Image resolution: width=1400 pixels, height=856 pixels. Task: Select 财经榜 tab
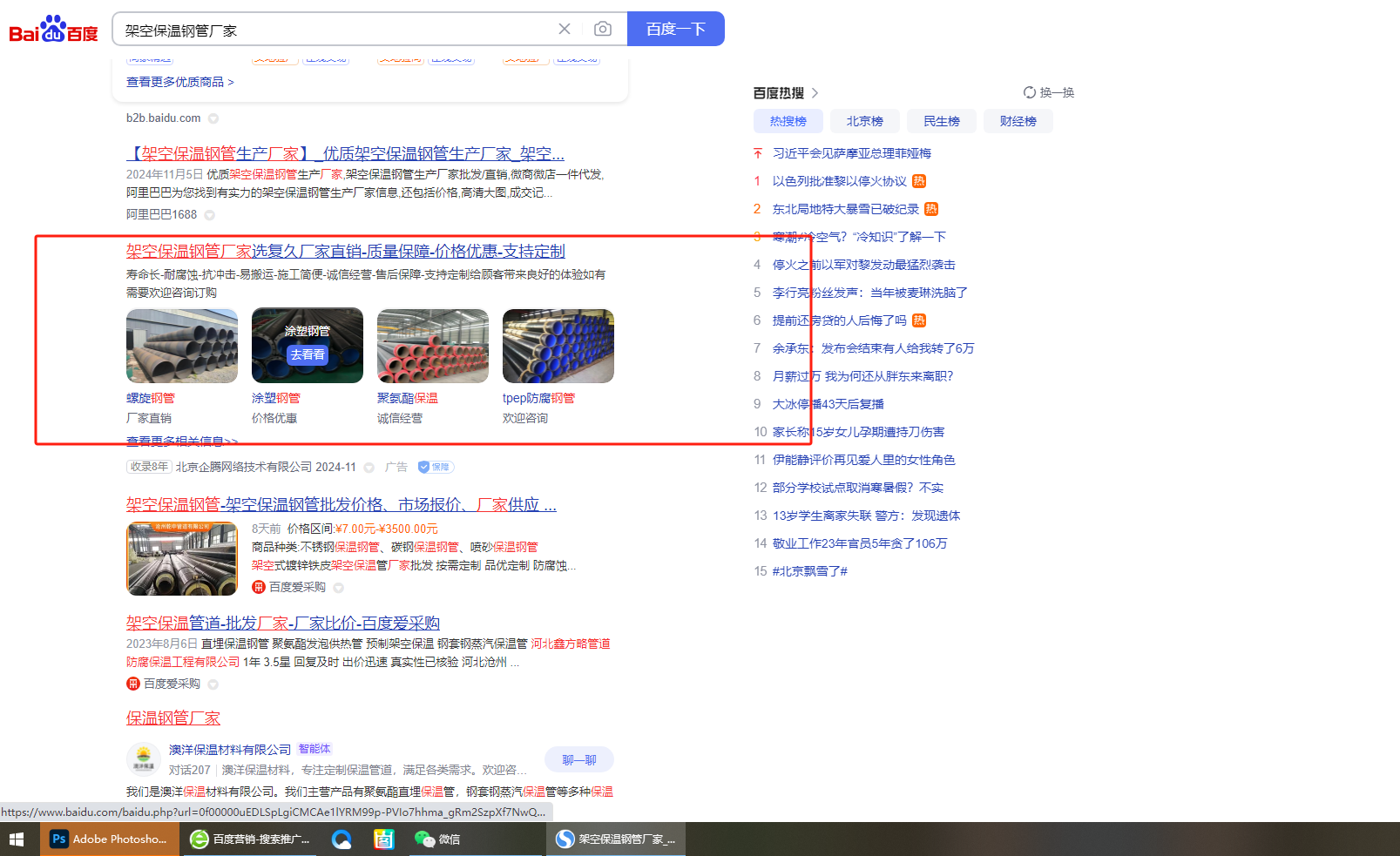(1018, 121)
